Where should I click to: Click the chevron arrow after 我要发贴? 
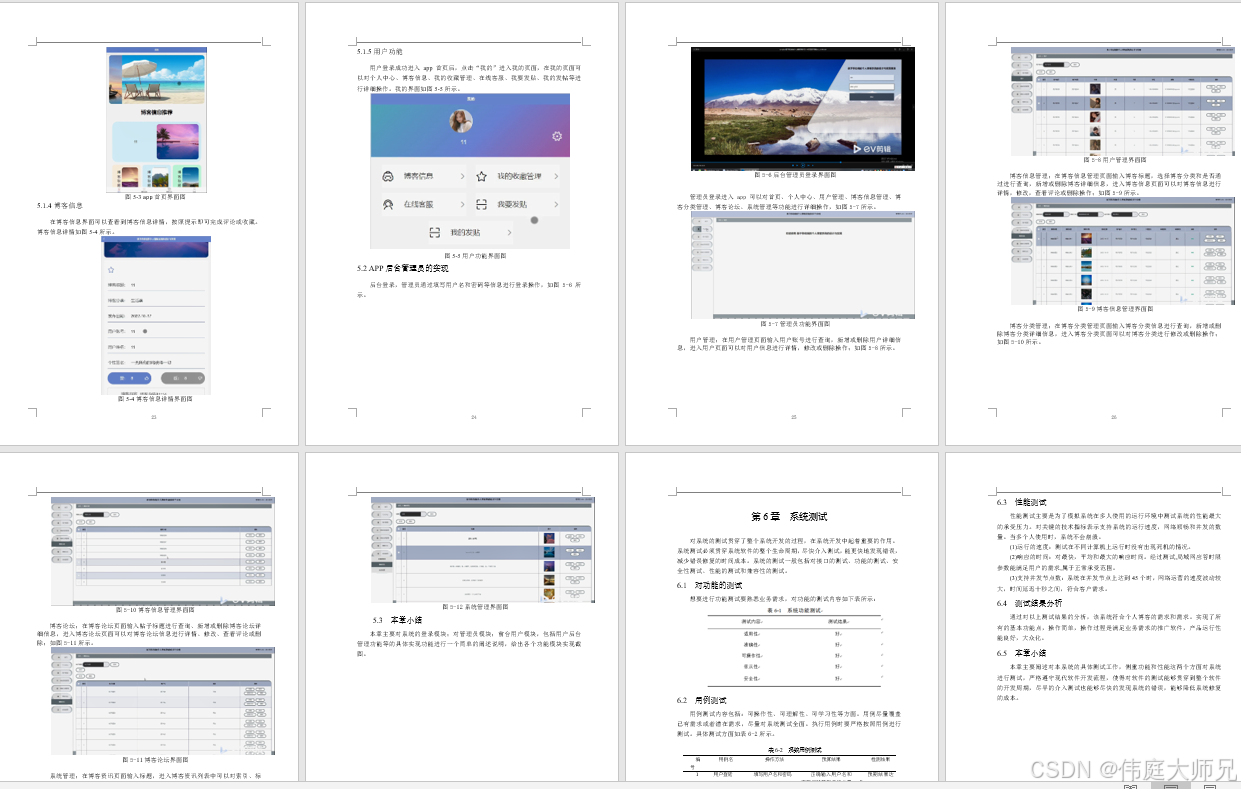pyautogui.click(x=556, y=204)
